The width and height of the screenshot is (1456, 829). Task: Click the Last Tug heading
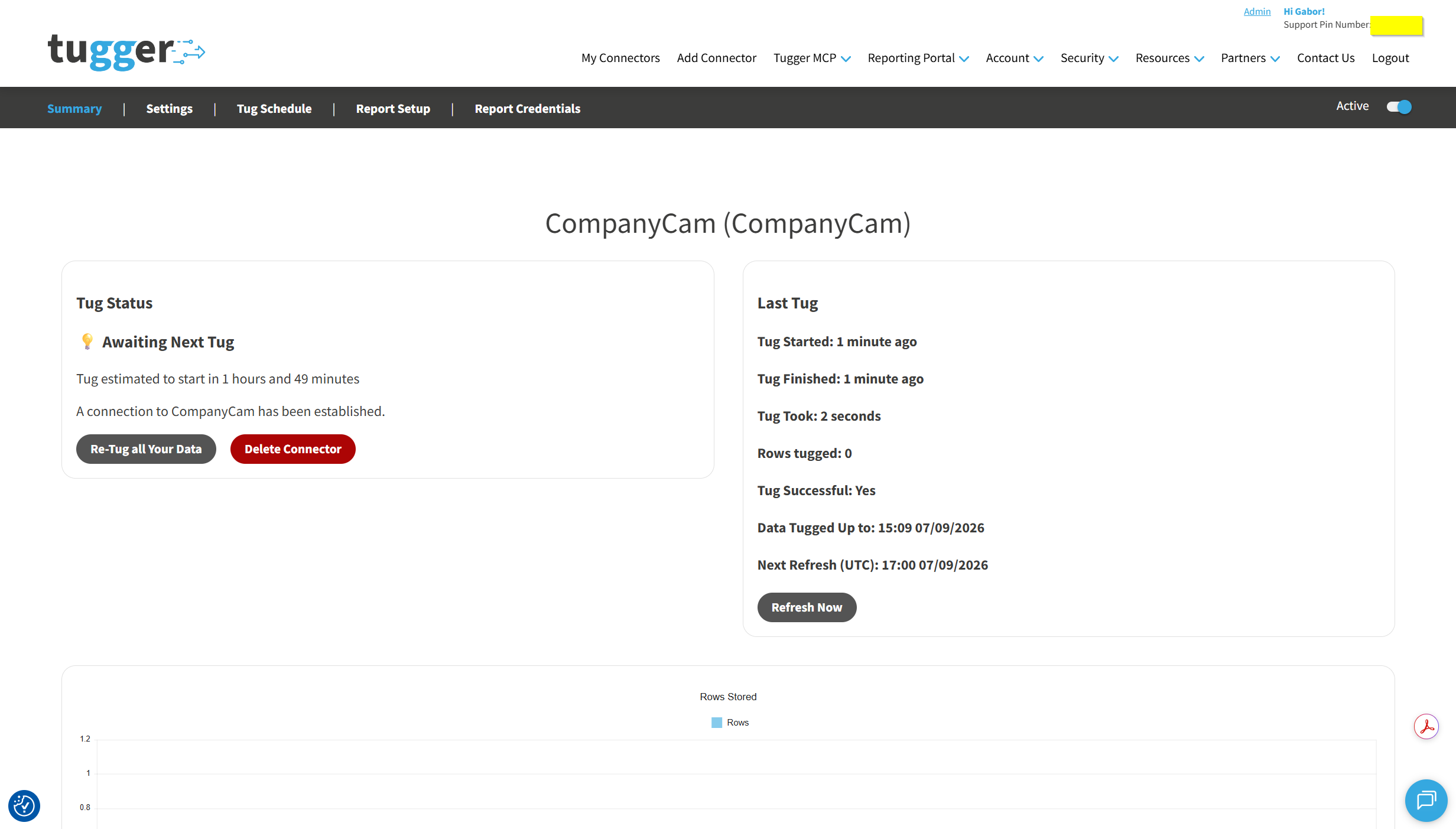click(787, 303)
